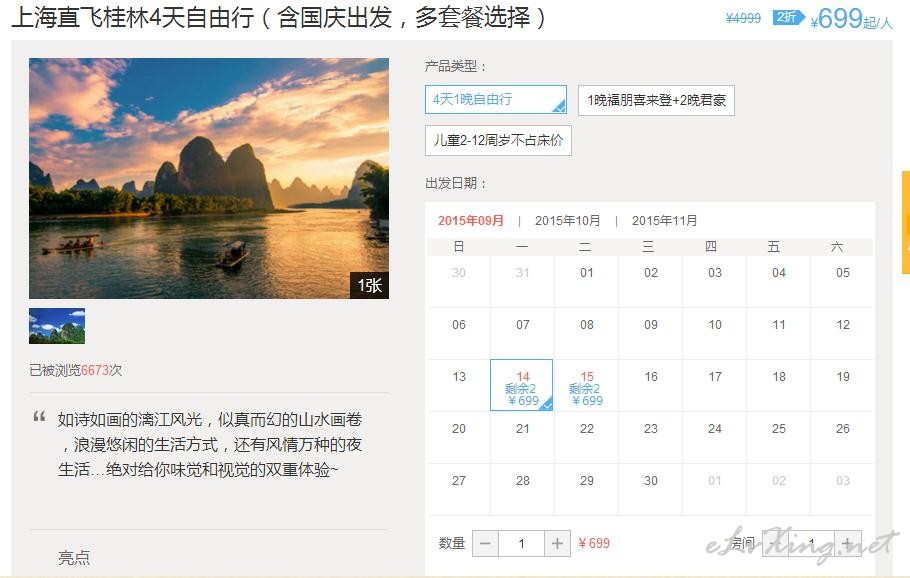This screenshot has height=578, width=910.
Task: Switch calendar to 2015年10月 tab
Action: pos(567,221)
